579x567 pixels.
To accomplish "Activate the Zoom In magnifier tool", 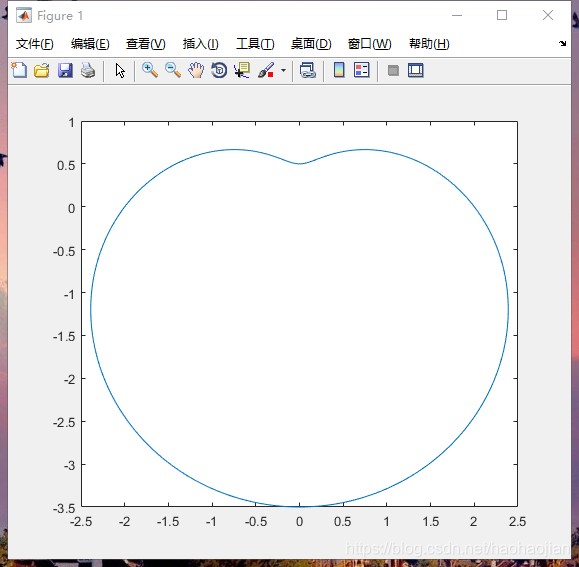I will pyautogui.click(x=150, y=70).
